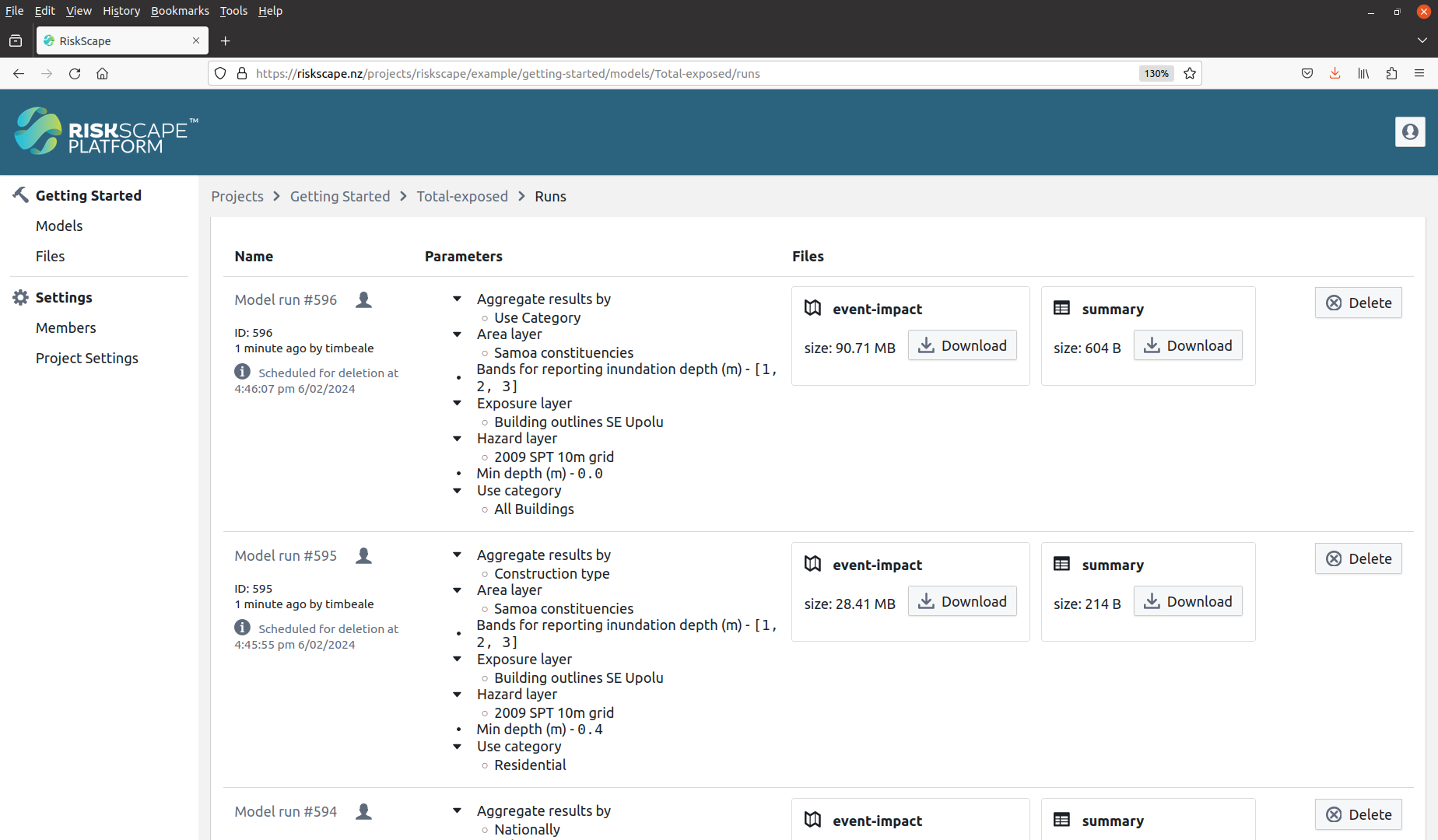Screen dimensions: 1438x840
Task: Collapse 'Aggregate results by' in run #595
Action: point(458,555)
